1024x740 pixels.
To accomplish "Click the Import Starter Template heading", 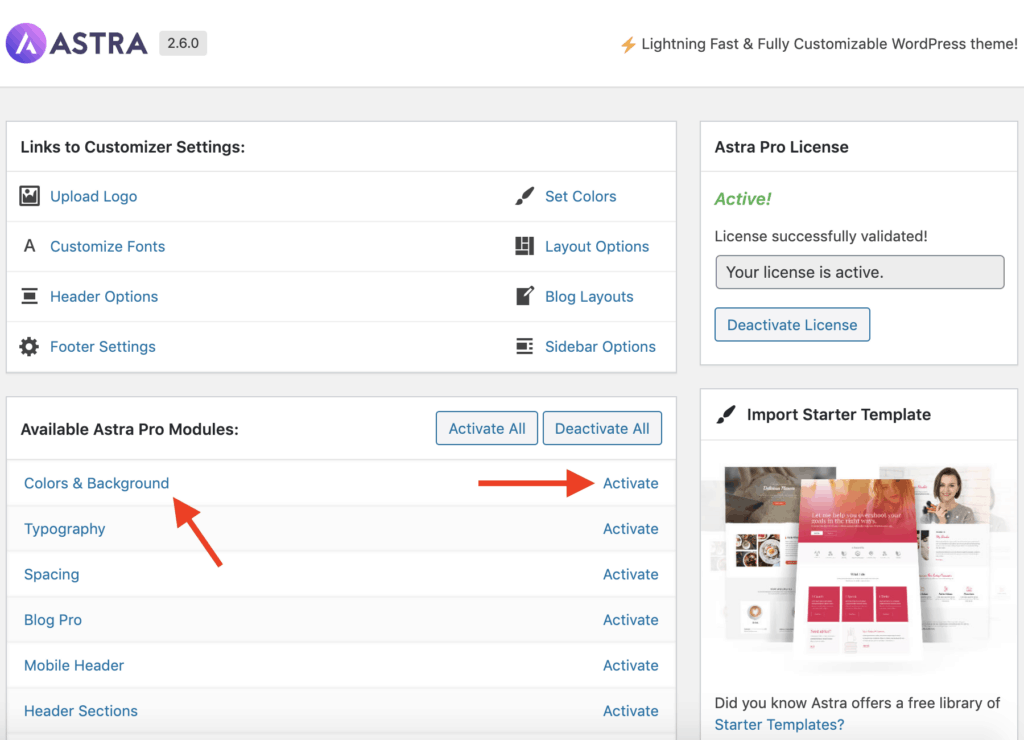I will click(x=839, y=415).
